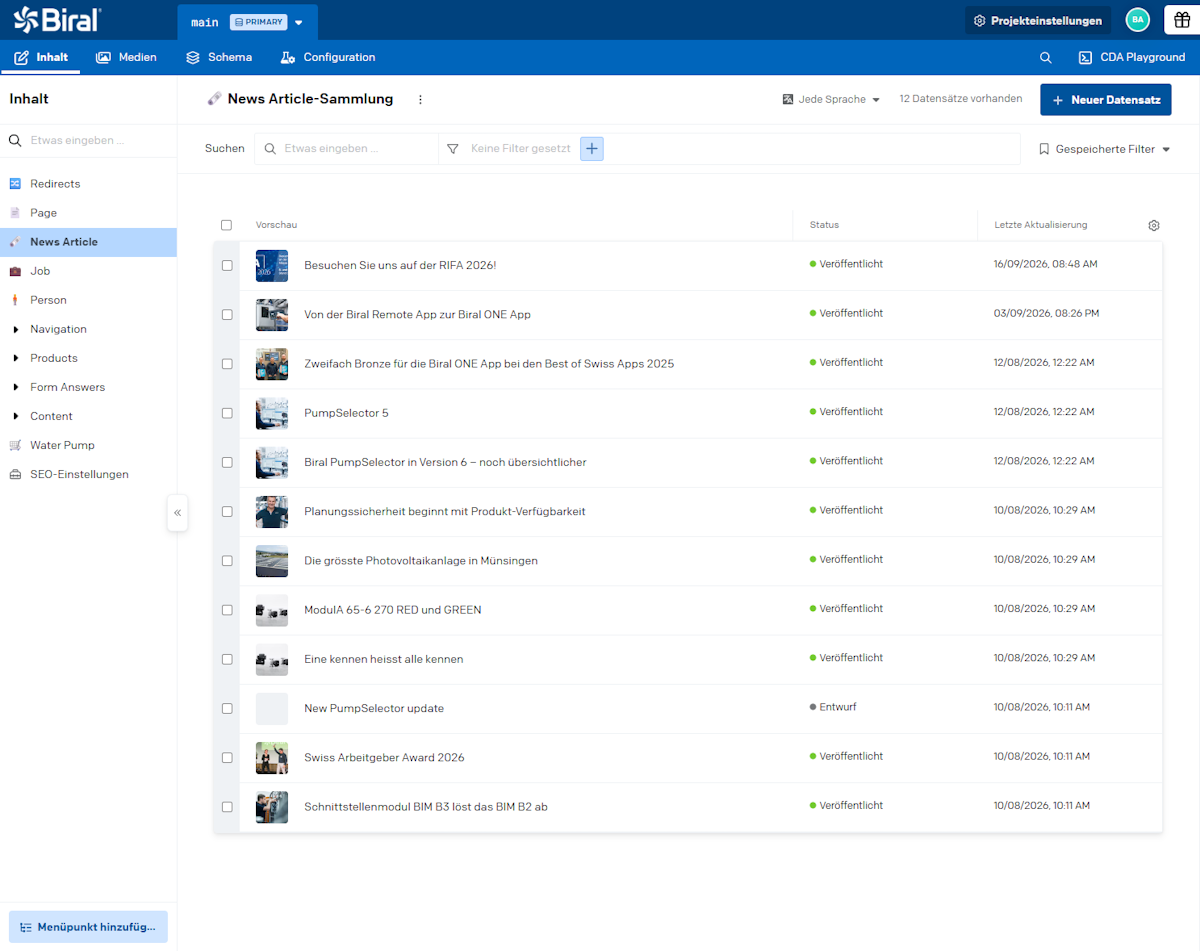
Task: Tick checkbox for 'PumpSelector 5' row
Action: click(x=227, y=413)
